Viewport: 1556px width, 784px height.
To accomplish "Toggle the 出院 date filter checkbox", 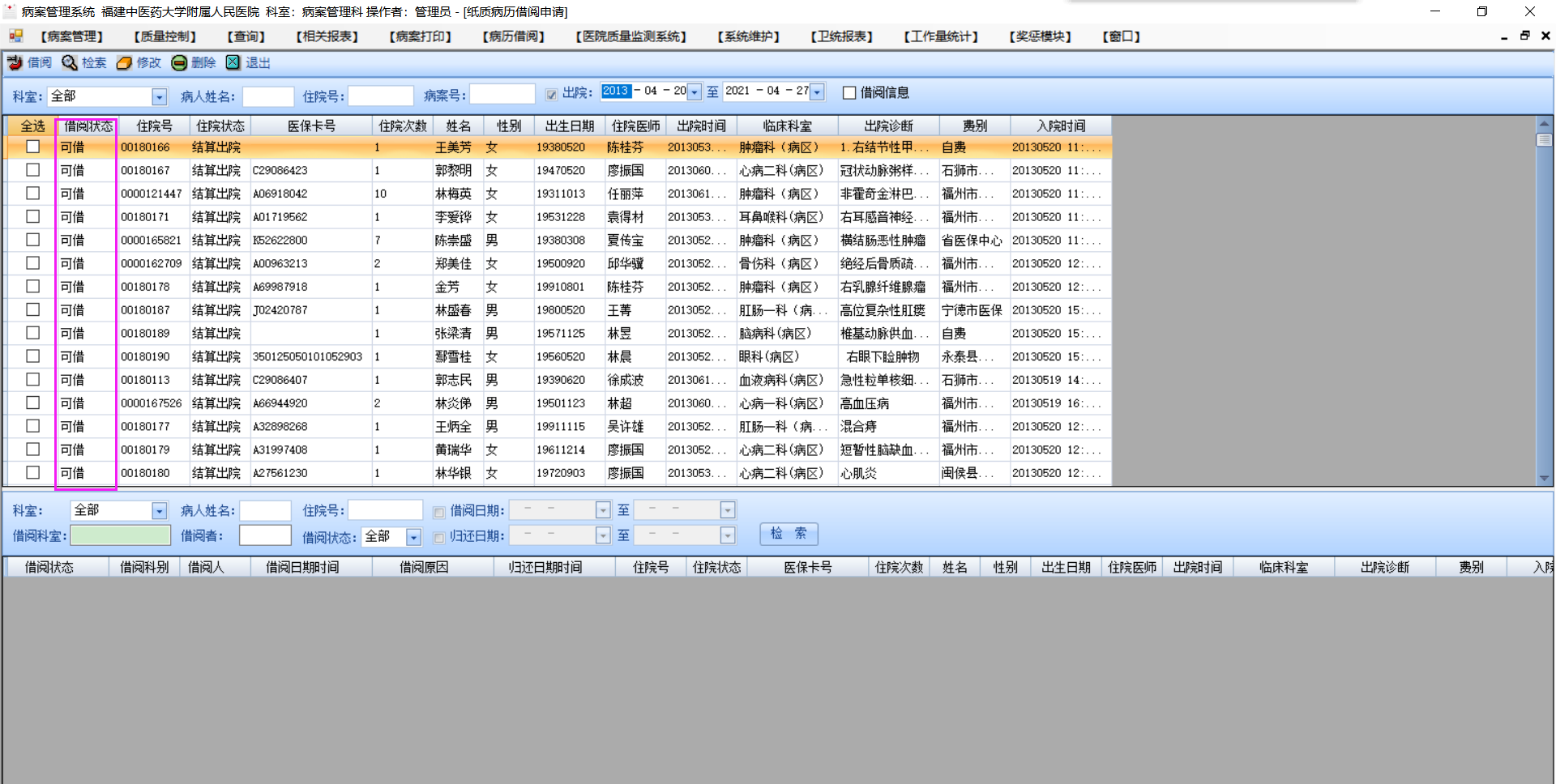I will (x=551, y=94).
